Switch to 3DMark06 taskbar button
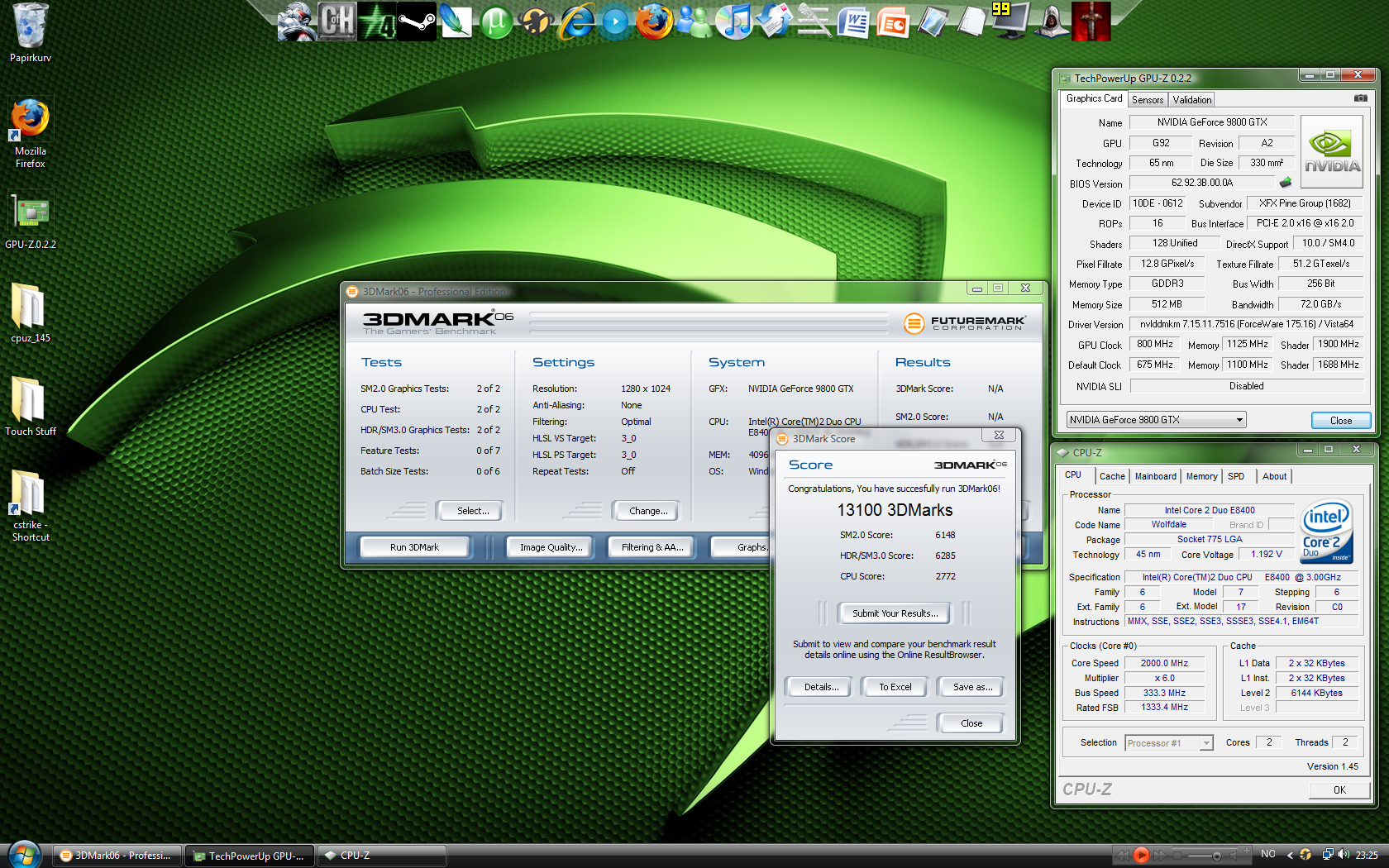The width and height of the screenshot is (1389, 868). click(117, 856)
